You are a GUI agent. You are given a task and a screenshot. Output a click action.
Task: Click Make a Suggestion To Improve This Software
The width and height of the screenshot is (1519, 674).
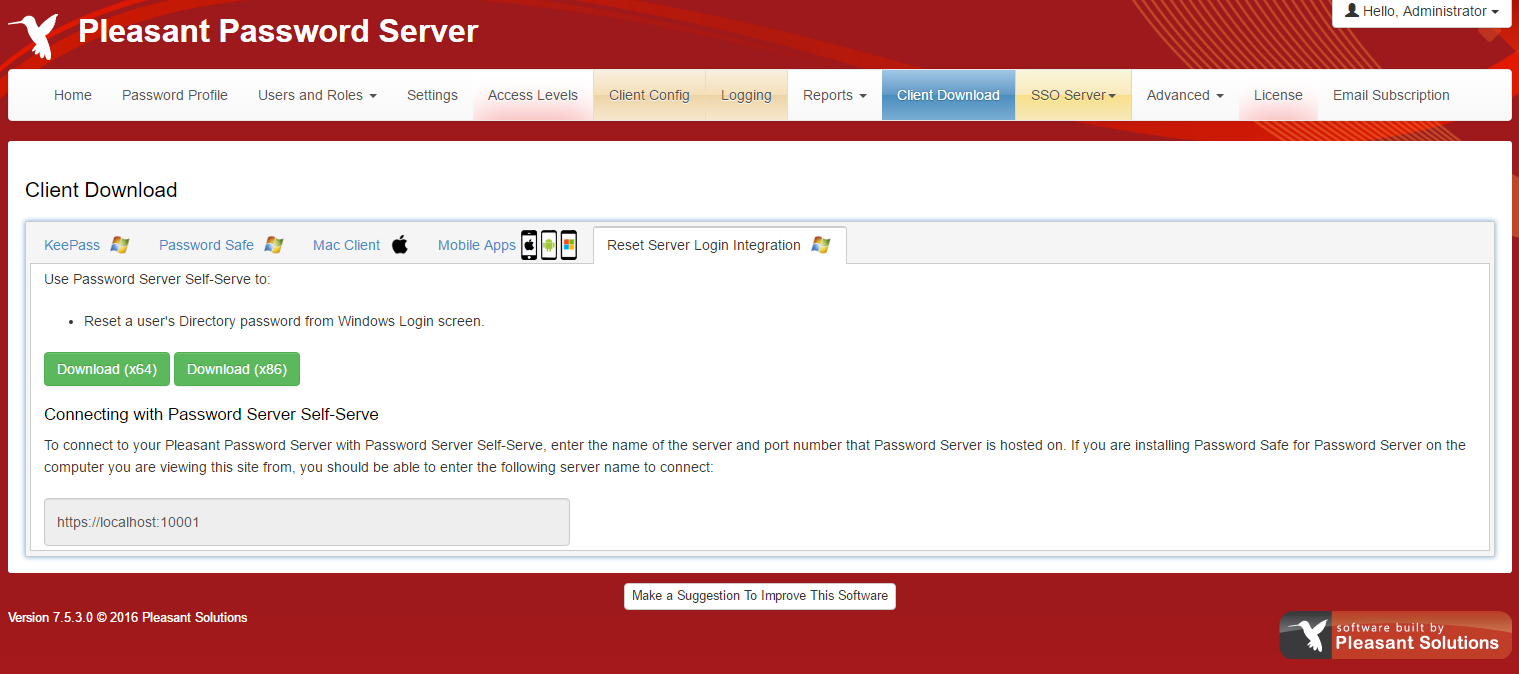(x=760, y=596)
